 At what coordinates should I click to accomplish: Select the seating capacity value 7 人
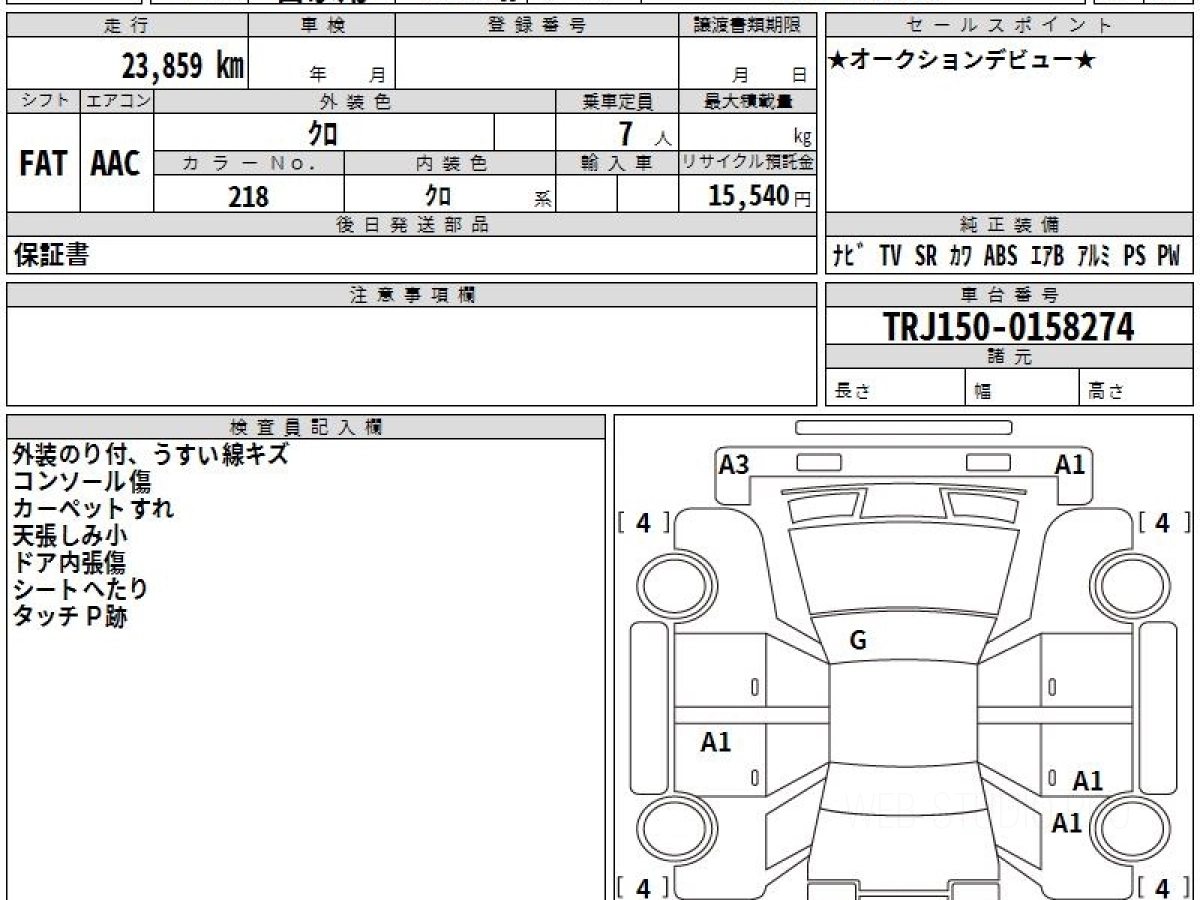(x=644, y=134)
